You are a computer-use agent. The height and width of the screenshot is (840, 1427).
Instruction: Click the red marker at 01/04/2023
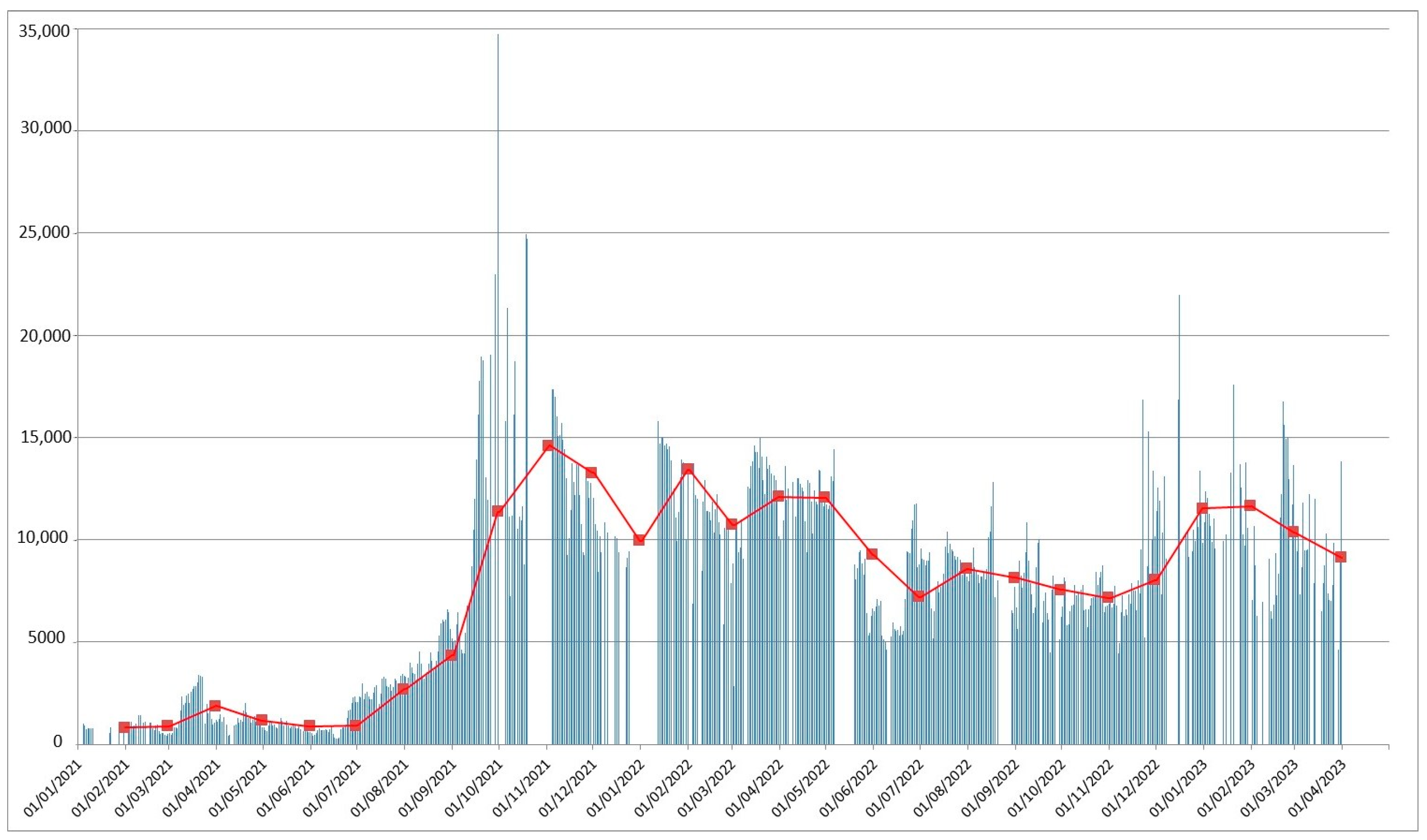click(x=1340, y=557)
